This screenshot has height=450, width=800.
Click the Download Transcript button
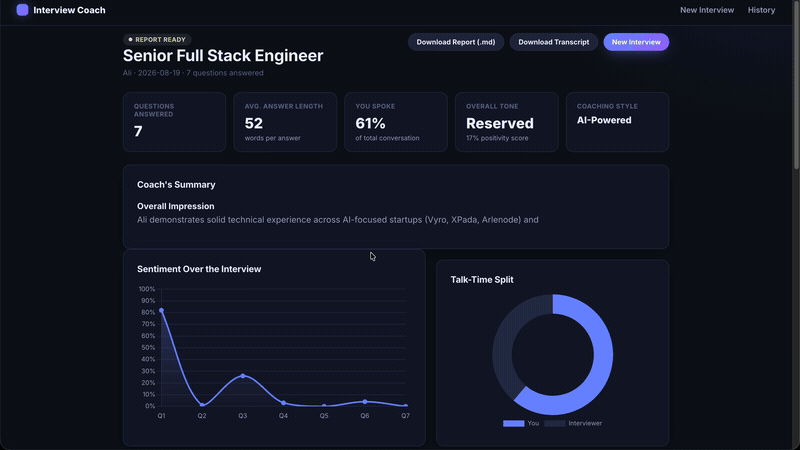point(554,42)
